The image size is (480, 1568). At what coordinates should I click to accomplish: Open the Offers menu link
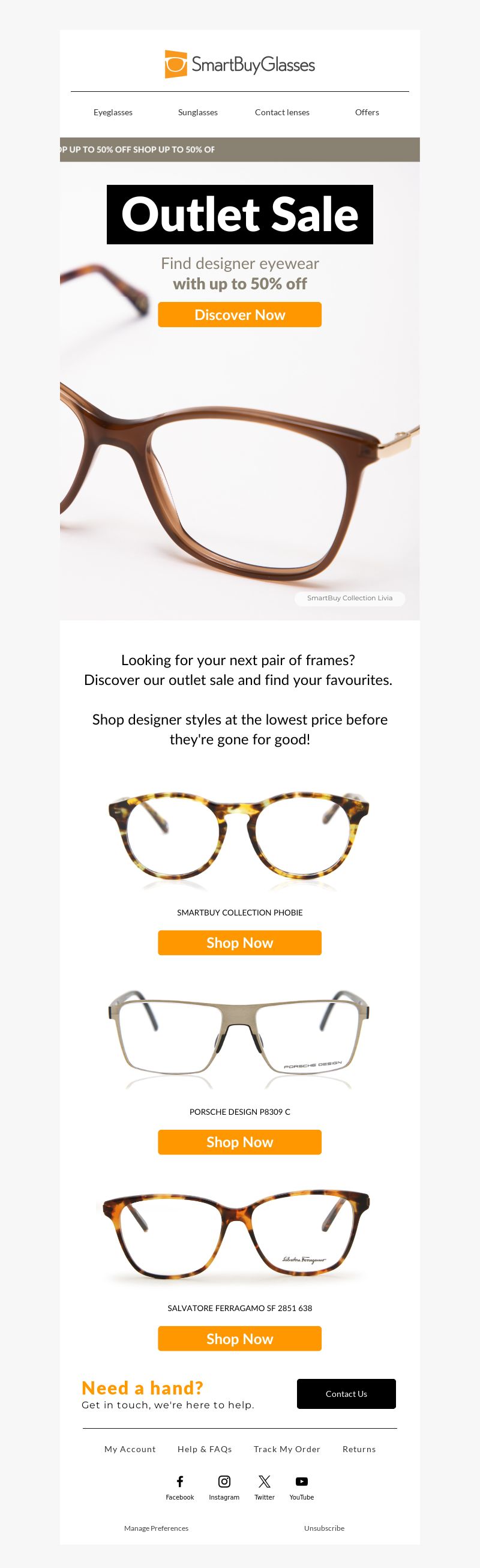pos(367,113)
